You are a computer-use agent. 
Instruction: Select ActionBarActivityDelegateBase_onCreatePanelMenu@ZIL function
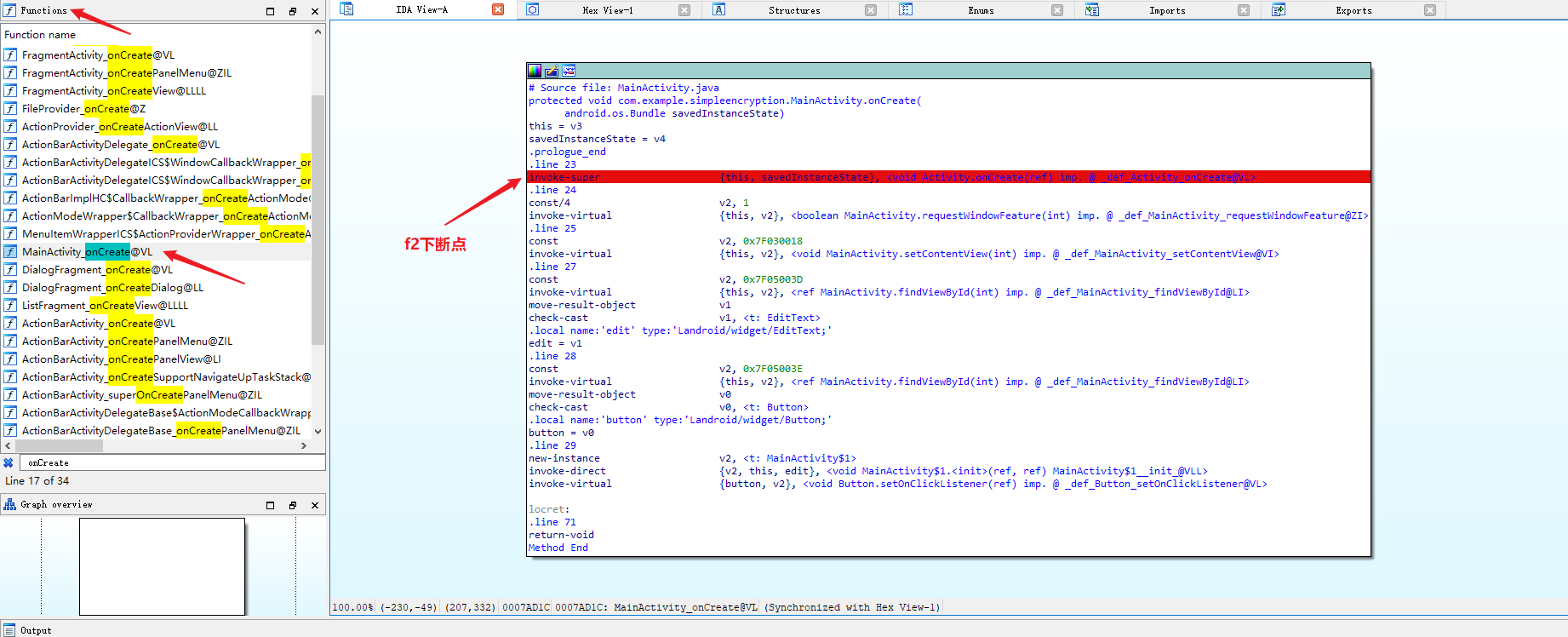click(x=162, y=430)
